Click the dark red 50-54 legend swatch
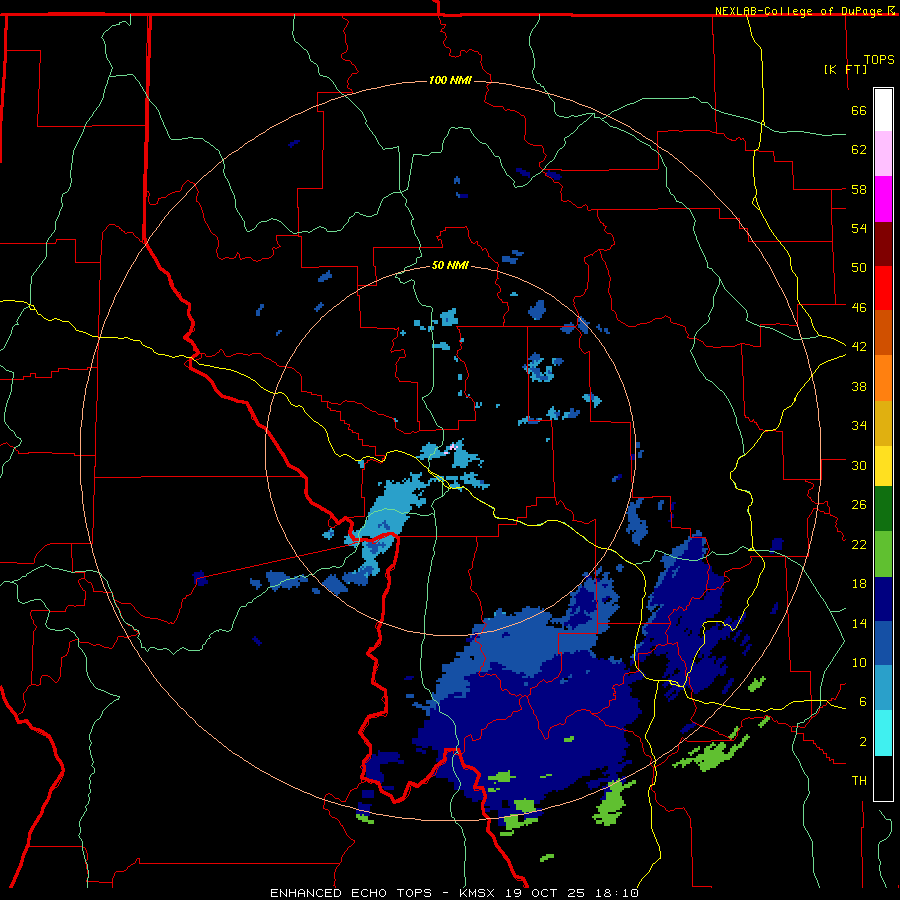900x900 pixels. pyautogui.click(x=883, y=244)
